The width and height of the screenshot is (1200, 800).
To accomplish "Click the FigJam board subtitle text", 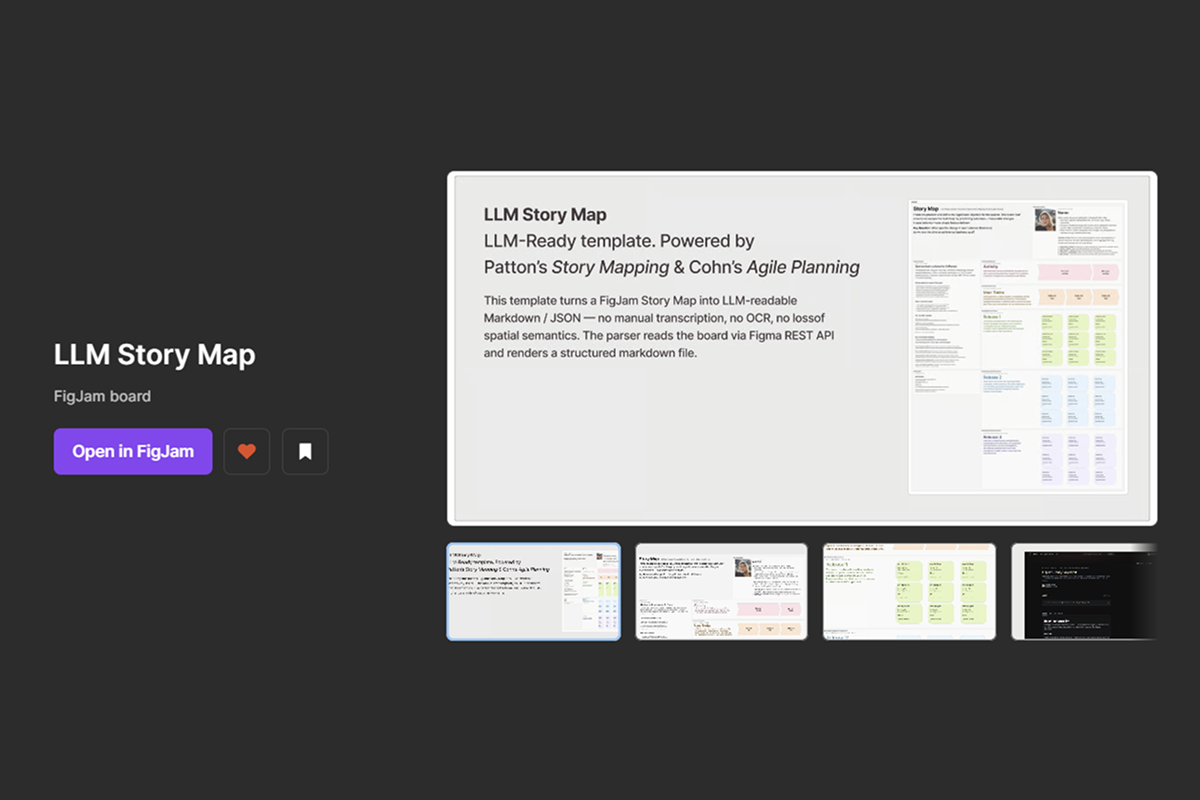I will click(x=103, y=396).
